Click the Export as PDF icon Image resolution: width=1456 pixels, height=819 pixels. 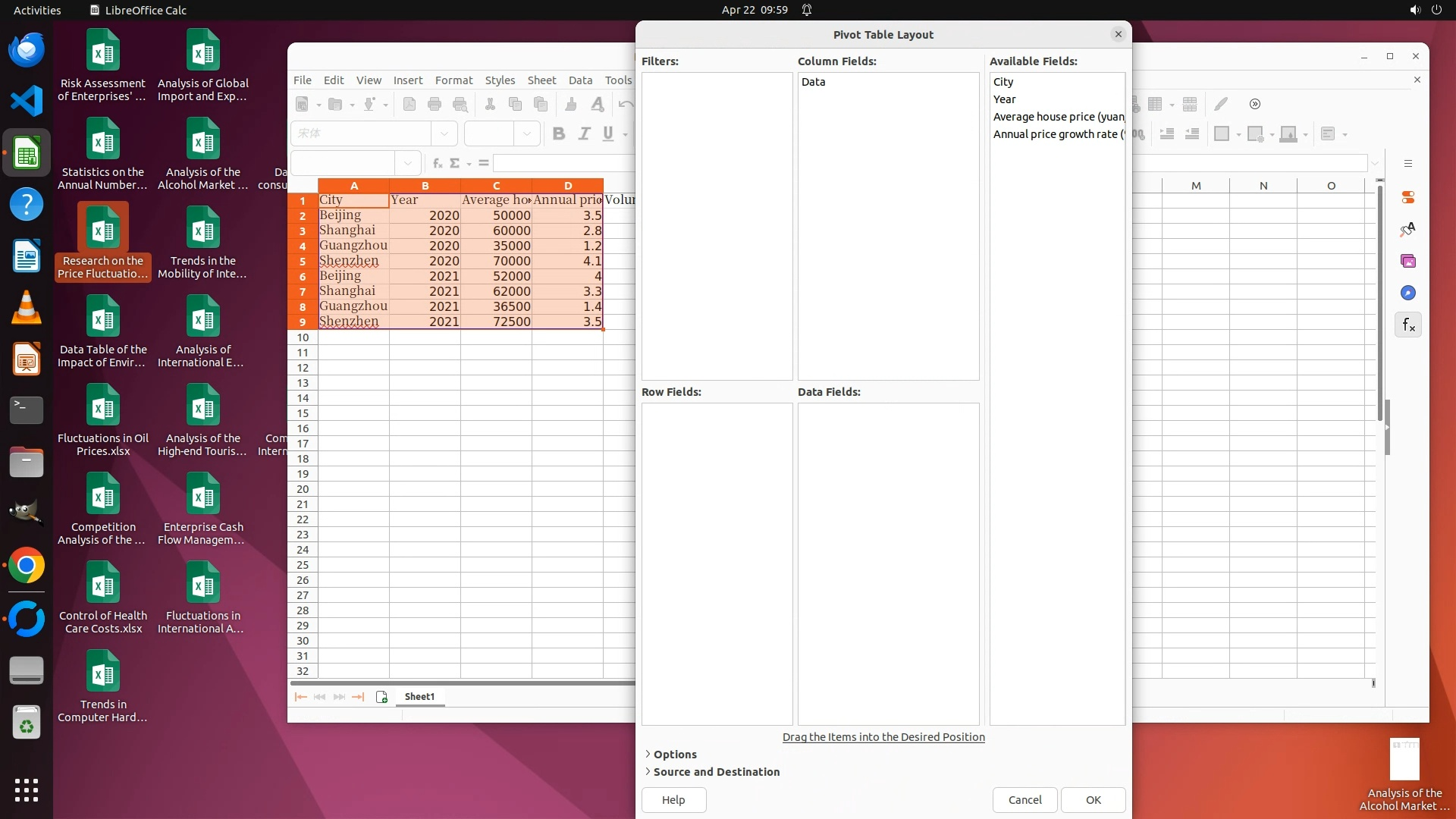[409, 105]
